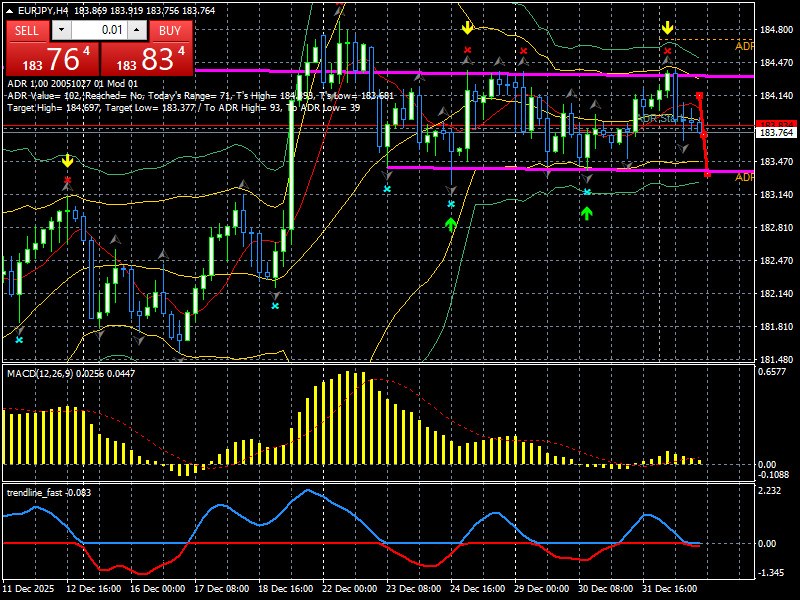The image size is (800, 600).
Task: Click the 22 Dec 00:00 time label
Action: [349, 589]
